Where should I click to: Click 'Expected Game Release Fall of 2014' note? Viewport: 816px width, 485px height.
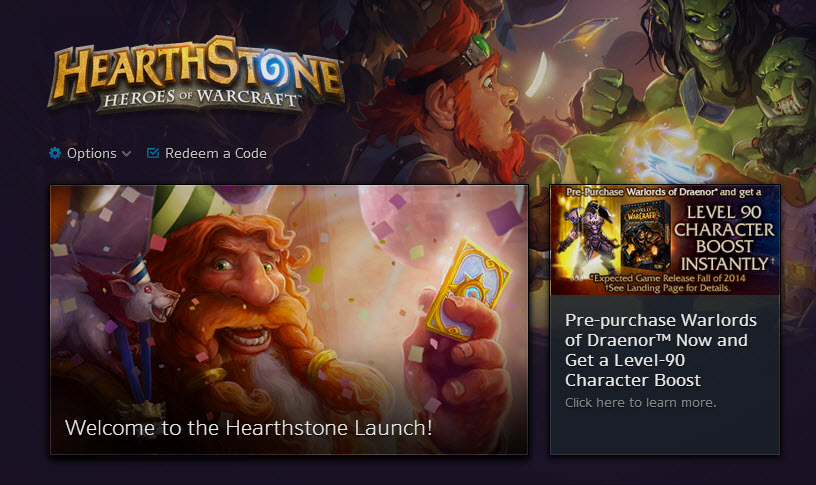coord(668,278)
